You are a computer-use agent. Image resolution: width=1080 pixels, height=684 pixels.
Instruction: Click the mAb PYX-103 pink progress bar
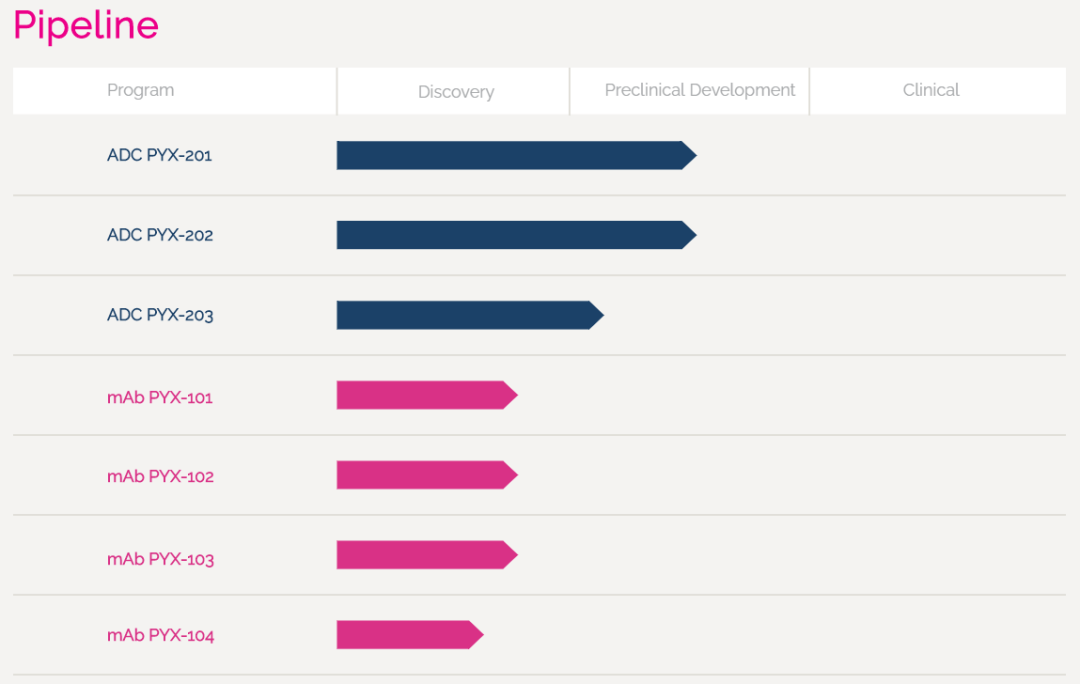click(422, 555)
